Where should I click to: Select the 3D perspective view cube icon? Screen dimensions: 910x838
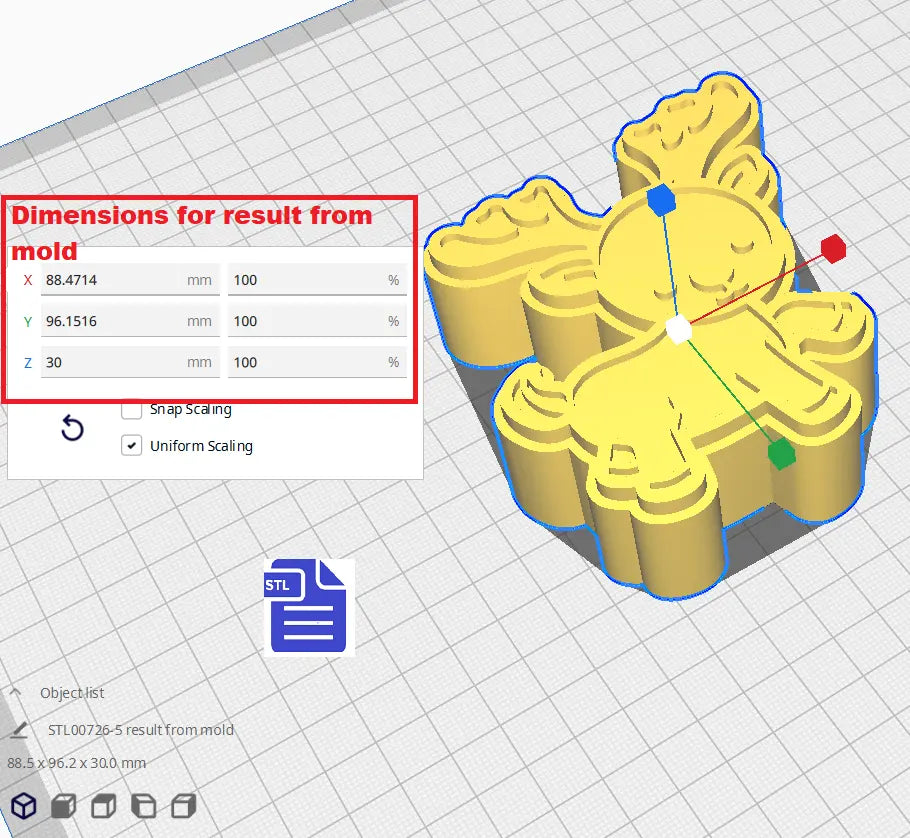24,806
